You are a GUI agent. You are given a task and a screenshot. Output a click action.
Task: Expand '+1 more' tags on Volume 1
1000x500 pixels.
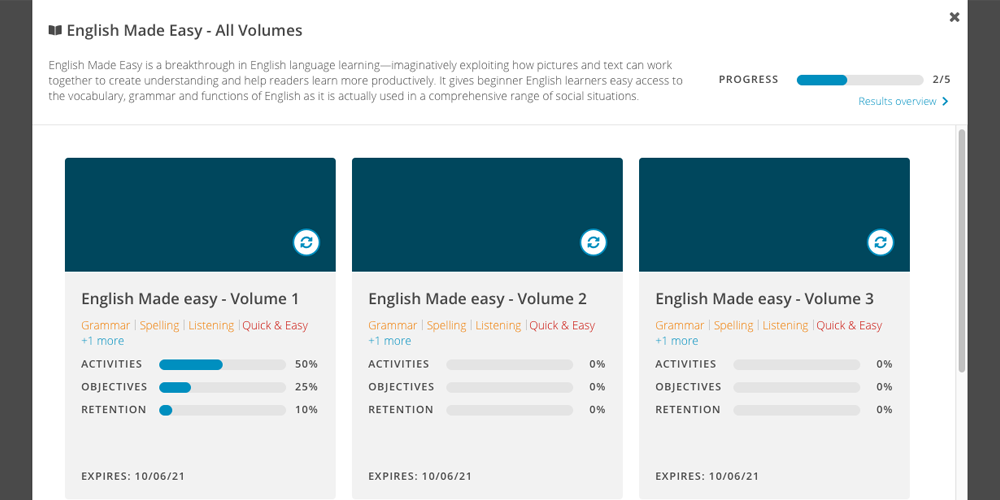click(103, 341)
